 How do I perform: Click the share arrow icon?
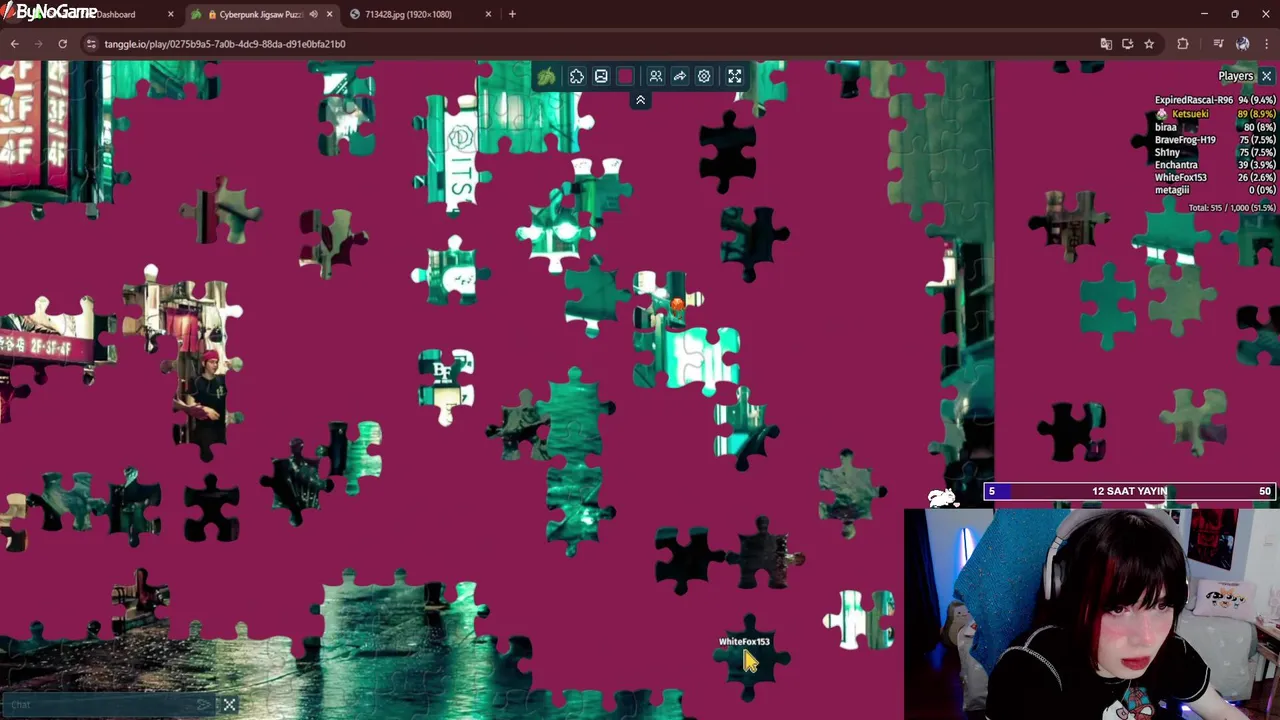click(x=680, y=76)
